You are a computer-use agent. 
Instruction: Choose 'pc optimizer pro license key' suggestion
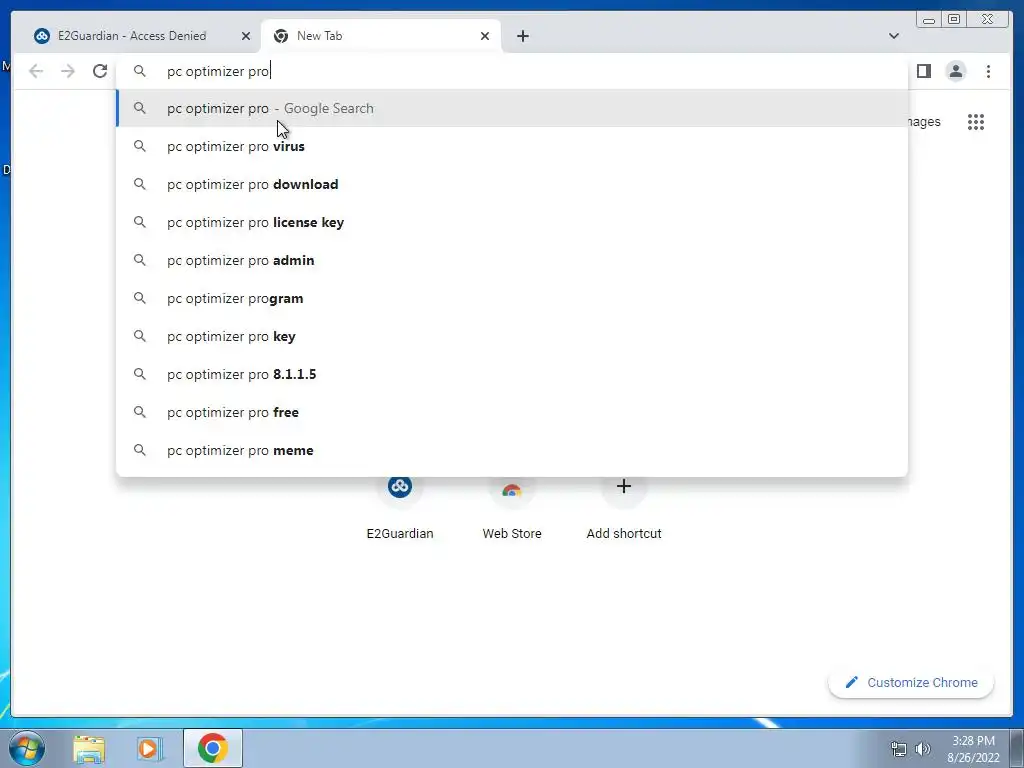pos(512,222)
